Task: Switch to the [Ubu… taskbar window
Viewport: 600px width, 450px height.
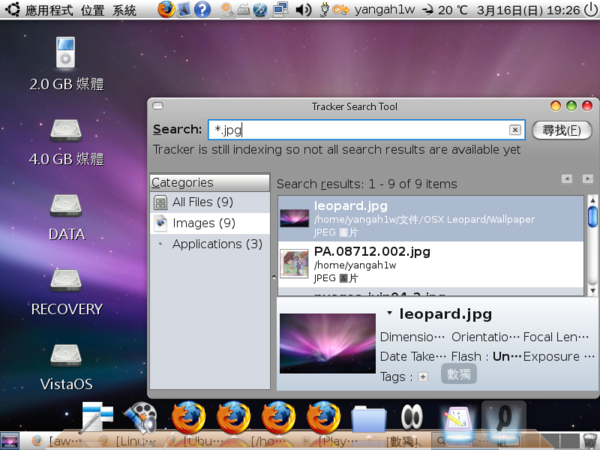Action: [195, 442]
